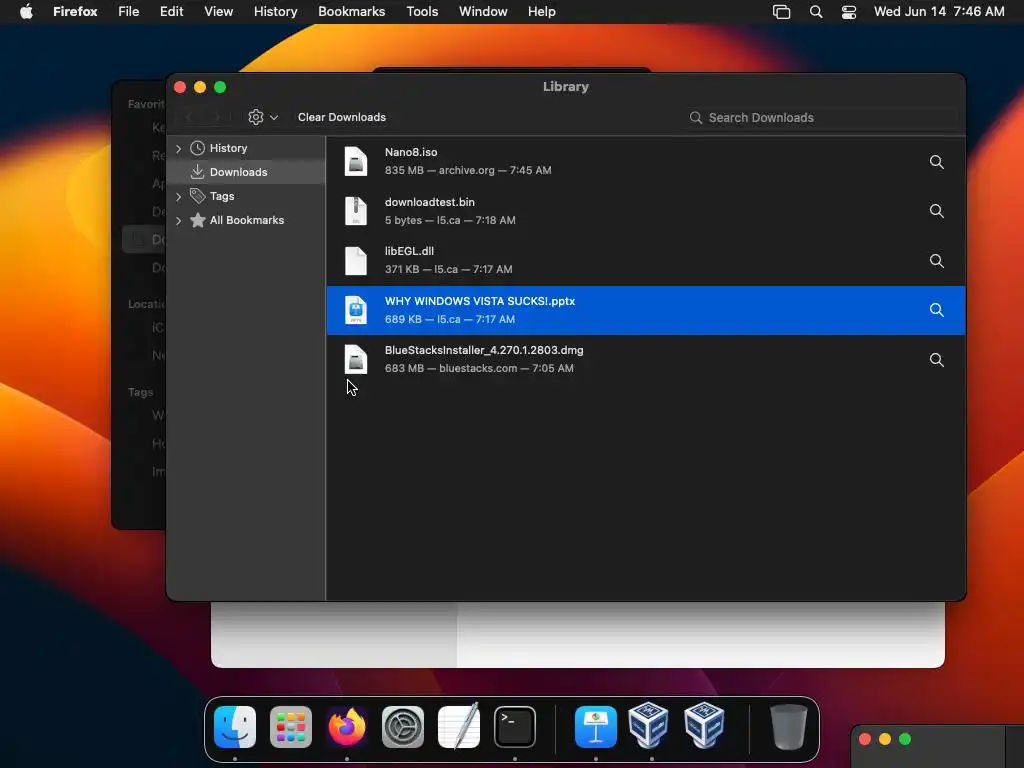Open Launchpad from the Dock
1024x768 pixels.
[x=291, y=726]
